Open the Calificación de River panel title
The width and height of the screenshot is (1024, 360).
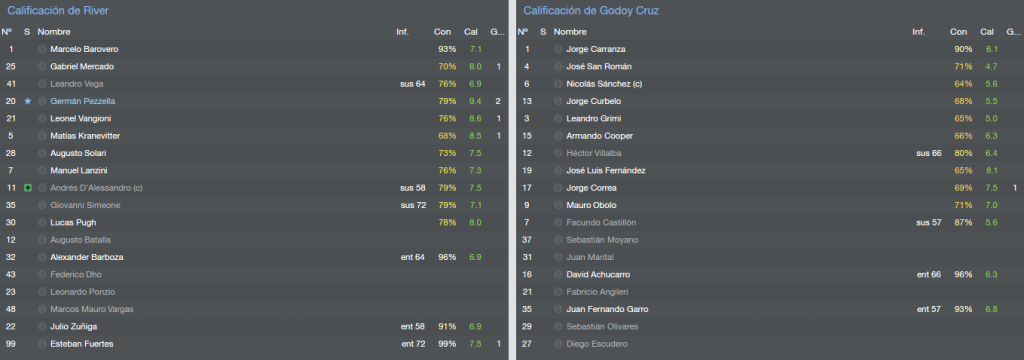click(x=58, y=10)
